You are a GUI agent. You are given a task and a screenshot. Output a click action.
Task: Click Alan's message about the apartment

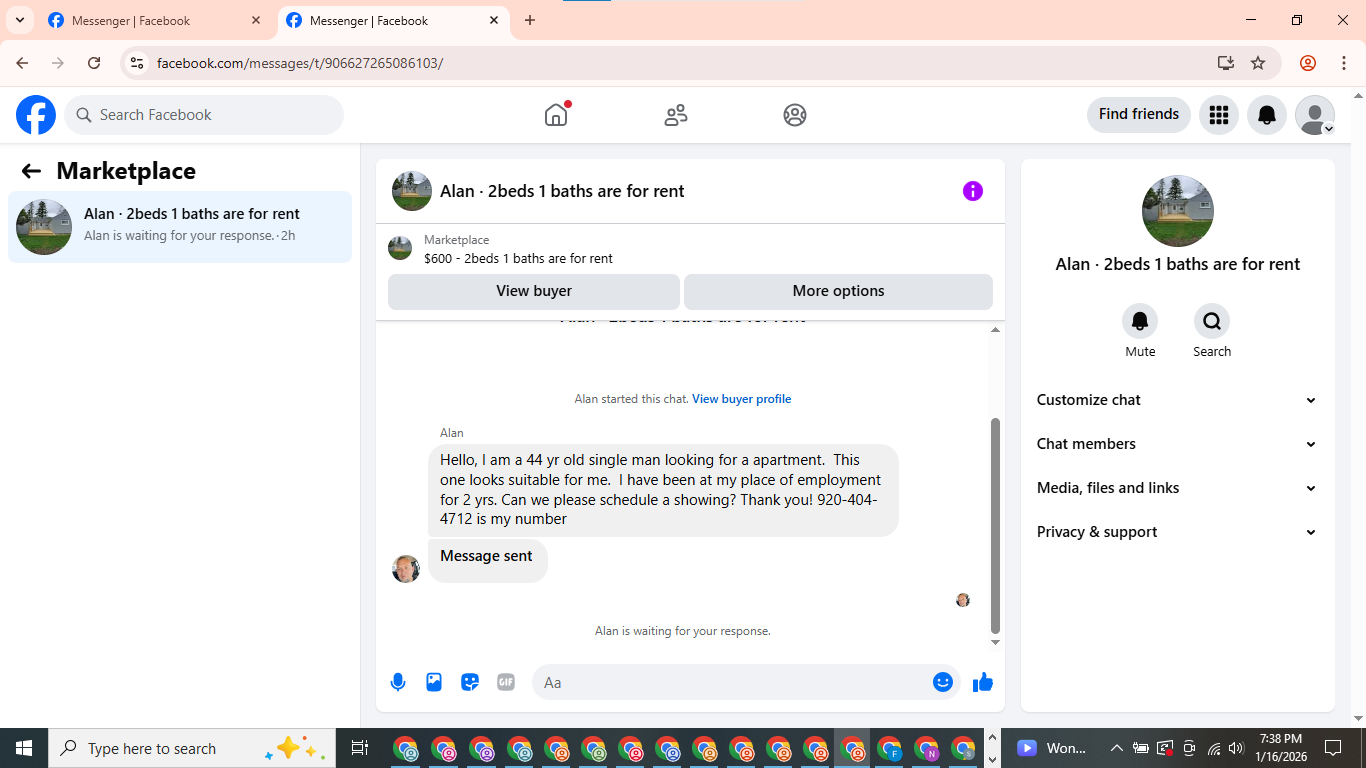[663, 490]
